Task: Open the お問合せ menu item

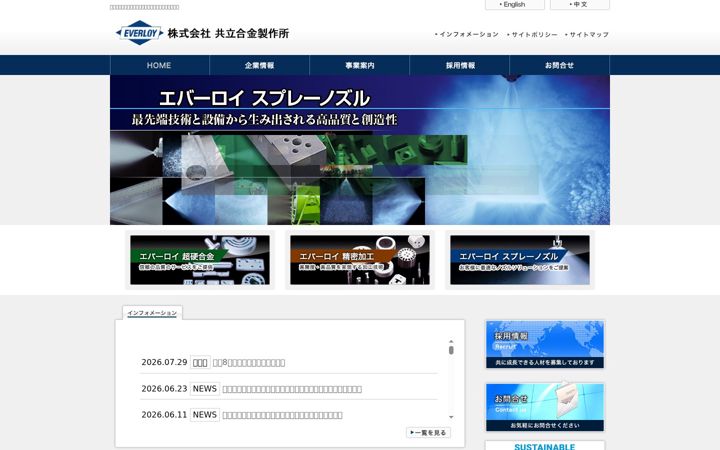Action: 559,65
